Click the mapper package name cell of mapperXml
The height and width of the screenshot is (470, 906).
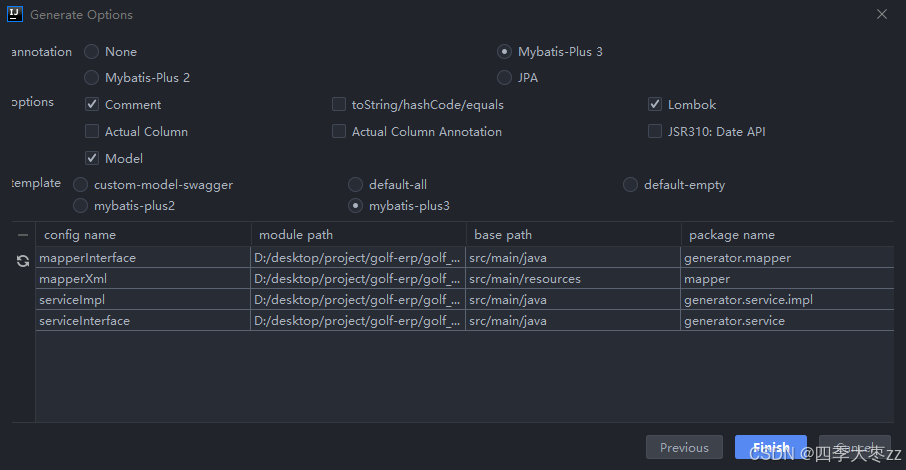coord(787,279)
